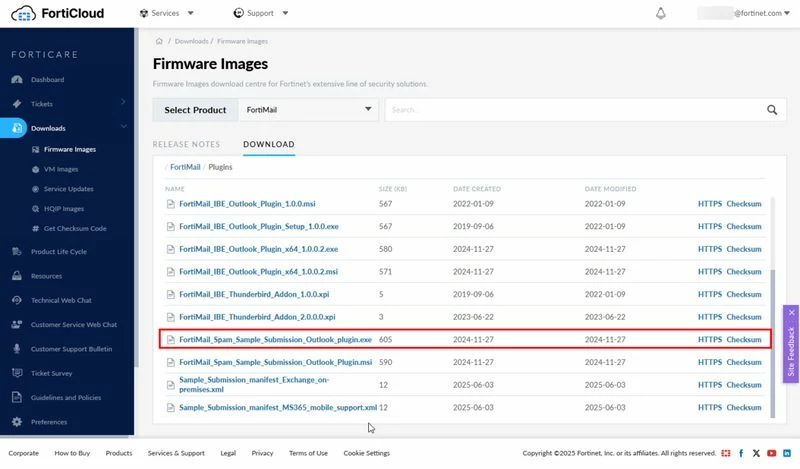Image resolution: width=800 pixels, height=469 pixels.
Task: Open Services & Support footer link
Action: point(176,453)
